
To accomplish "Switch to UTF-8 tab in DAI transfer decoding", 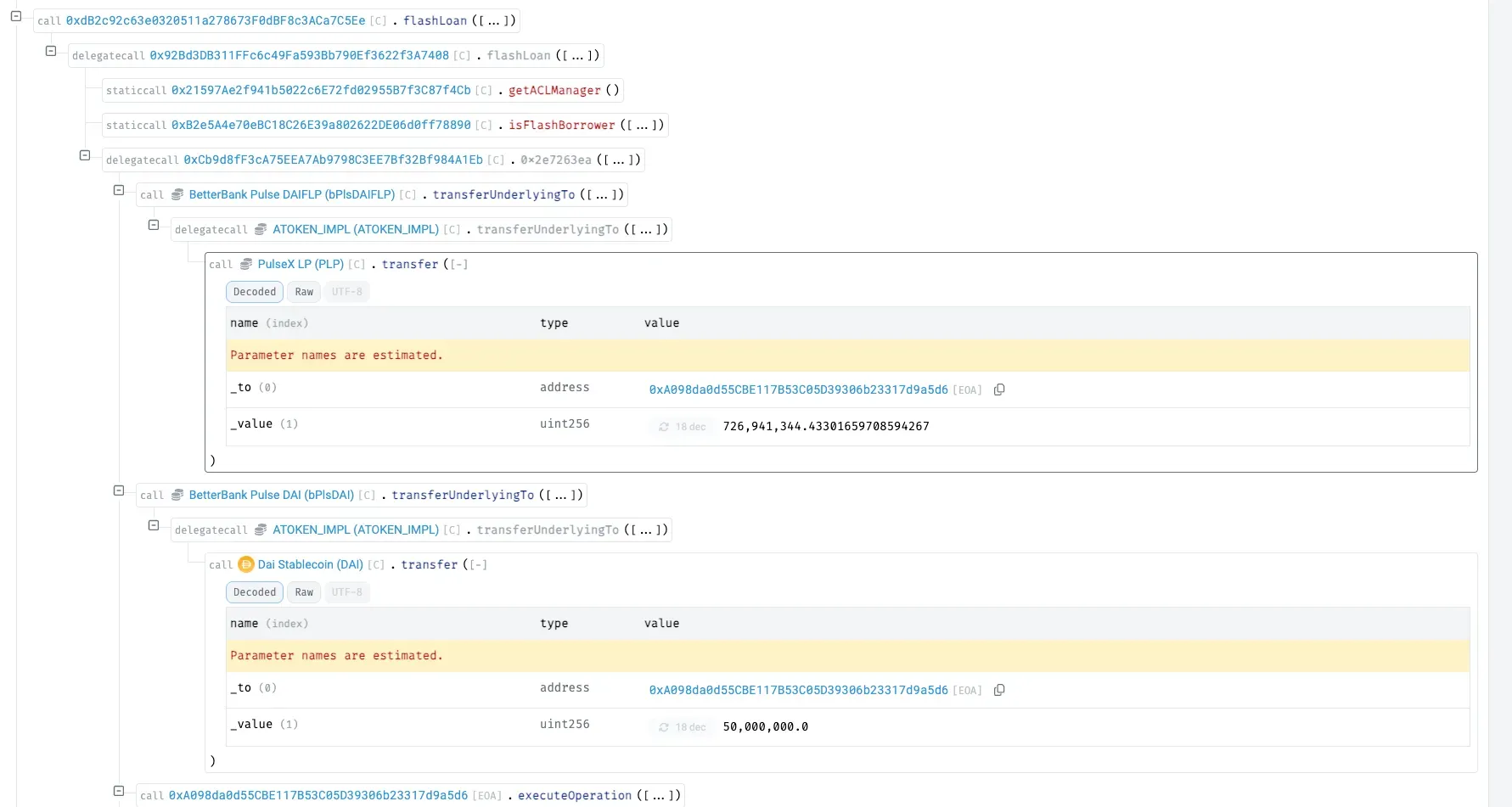I will 347,592.
